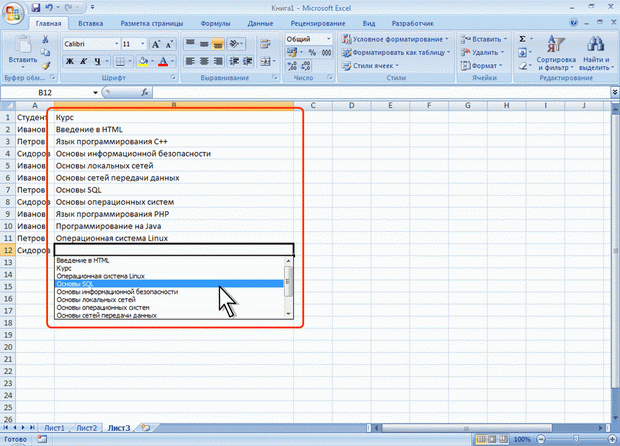620x446 pixels.
Task: Open the Данные ribbon tab
Action: point(260,23)
